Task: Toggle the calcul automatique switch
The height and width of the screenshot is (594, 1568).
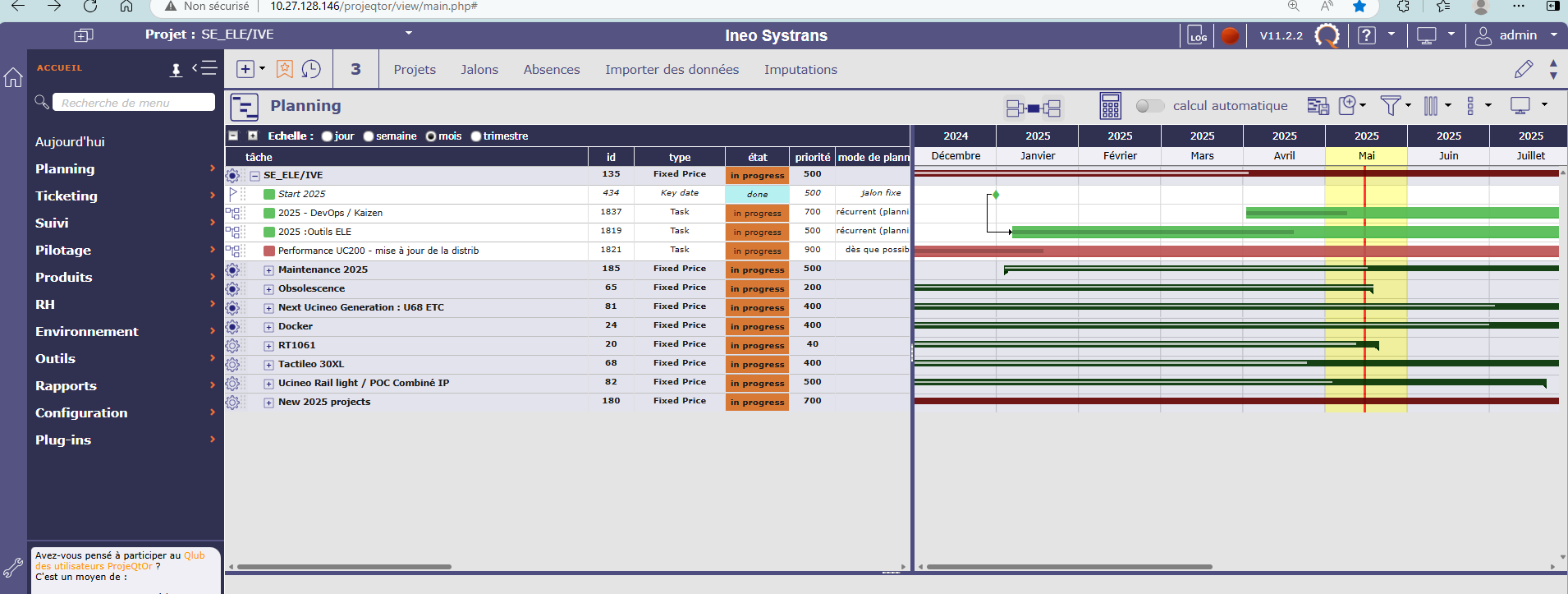Action: (1149, 106)
